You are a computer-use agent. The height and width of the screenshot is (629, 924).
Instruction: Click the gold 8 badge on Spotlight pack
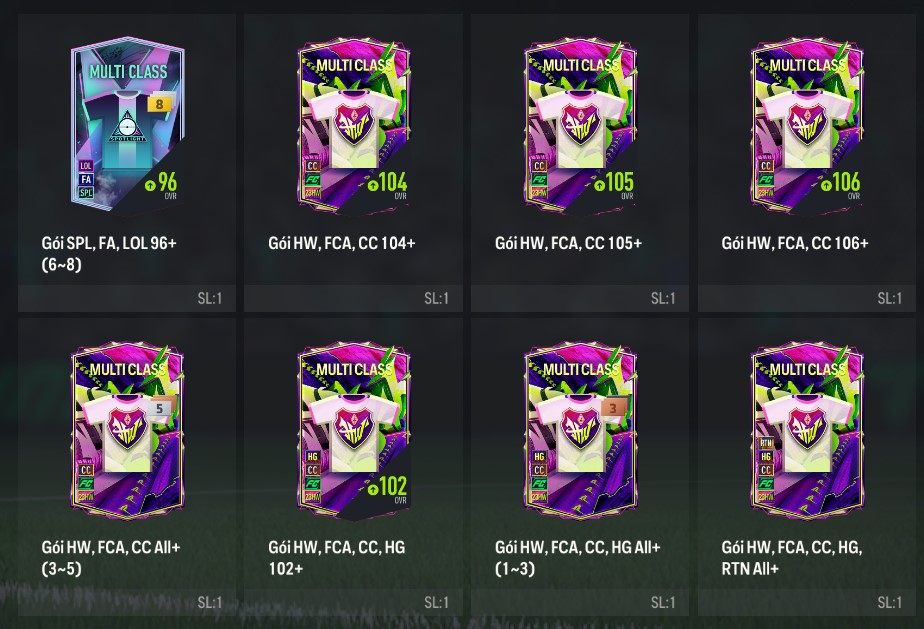coord(159,104)
